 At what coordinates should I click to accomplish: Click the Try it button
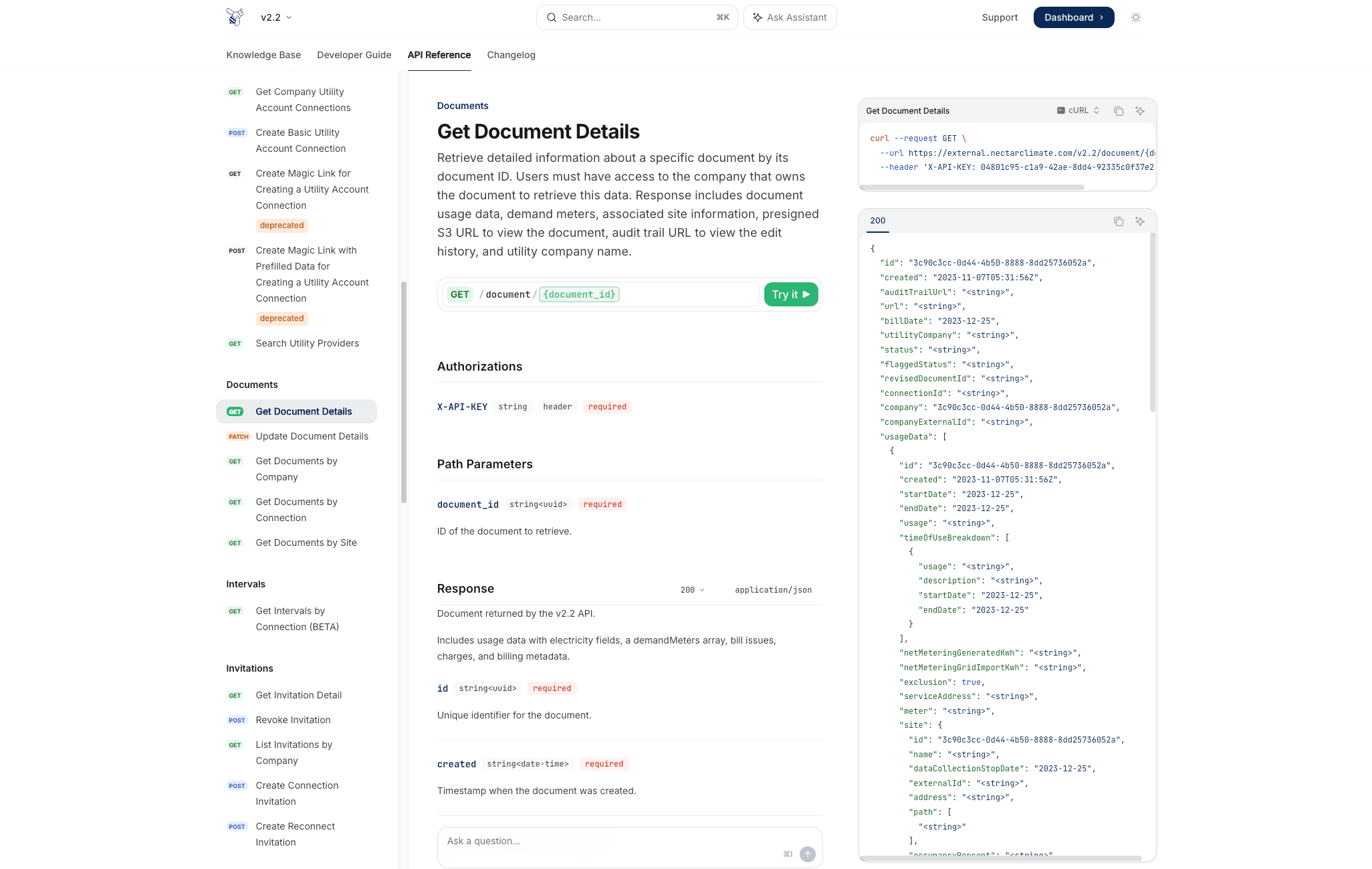point(791,294)
